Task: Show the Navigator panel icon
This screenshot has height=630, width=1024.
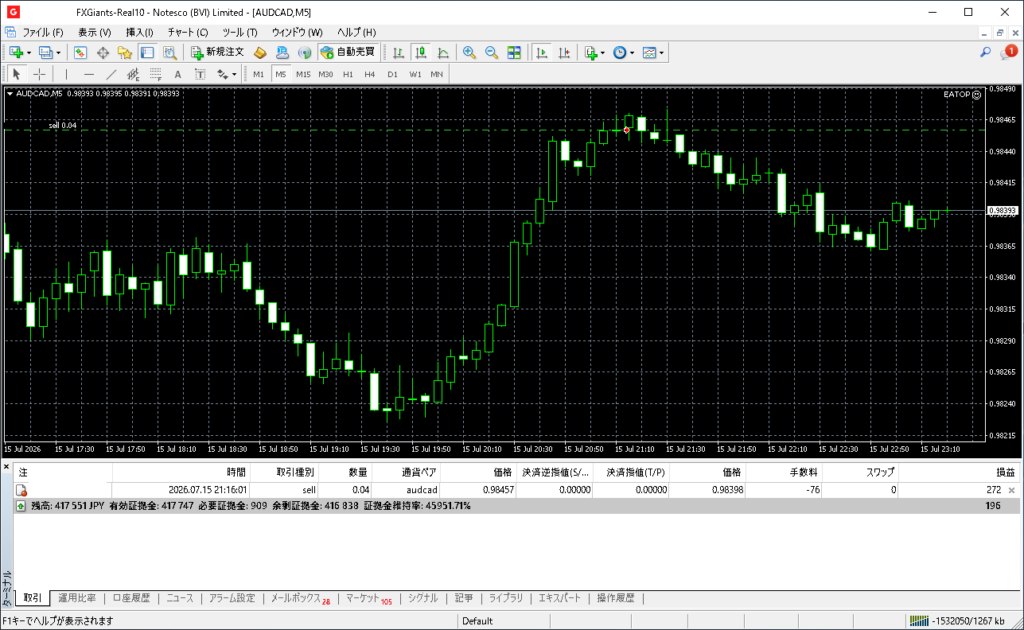Action: [x=125, y=53]
